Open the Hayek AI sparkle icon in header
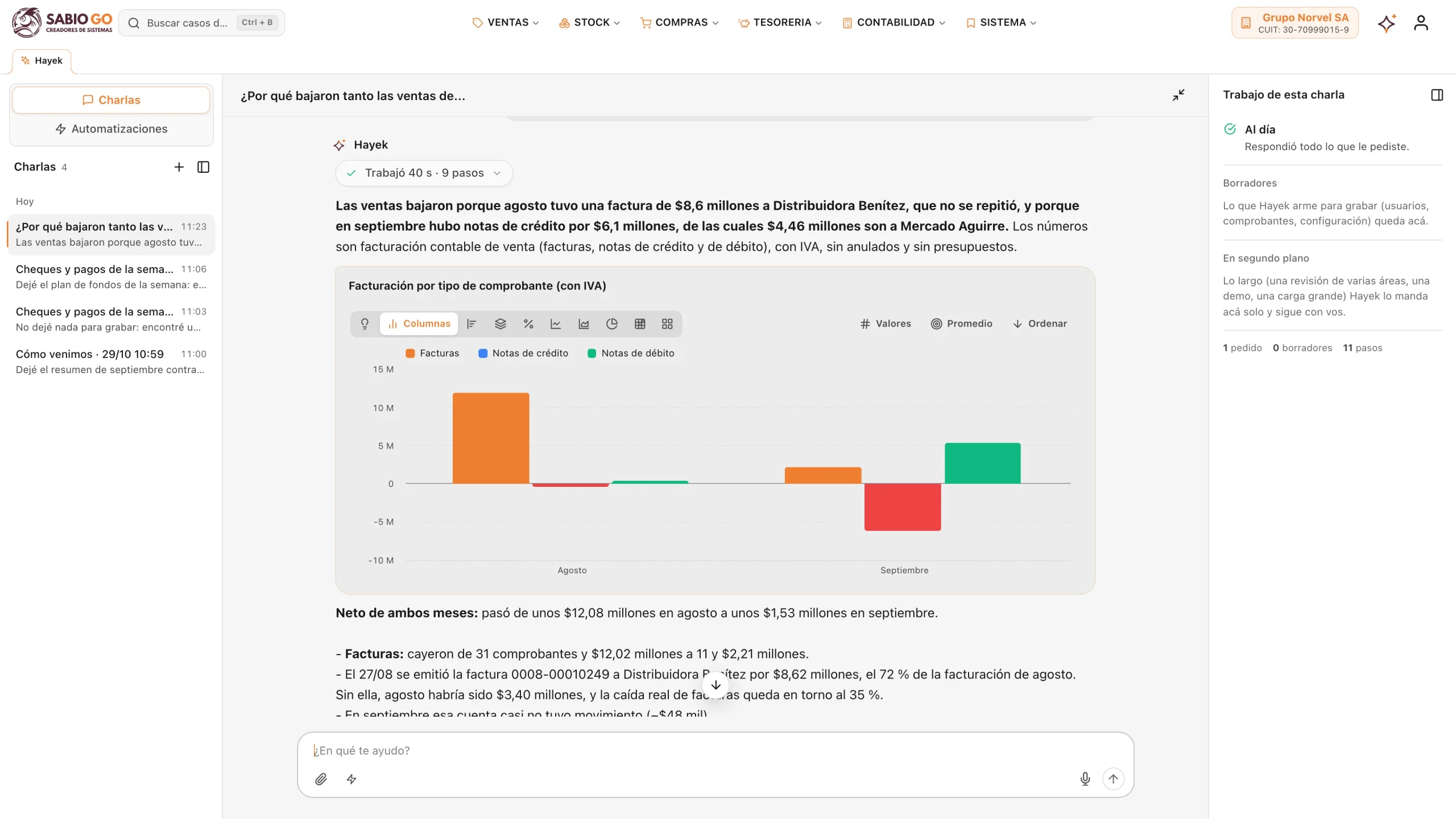The height and width of the screenshot is (819, 1456). pyautogui.click(x=1387, y=23)
